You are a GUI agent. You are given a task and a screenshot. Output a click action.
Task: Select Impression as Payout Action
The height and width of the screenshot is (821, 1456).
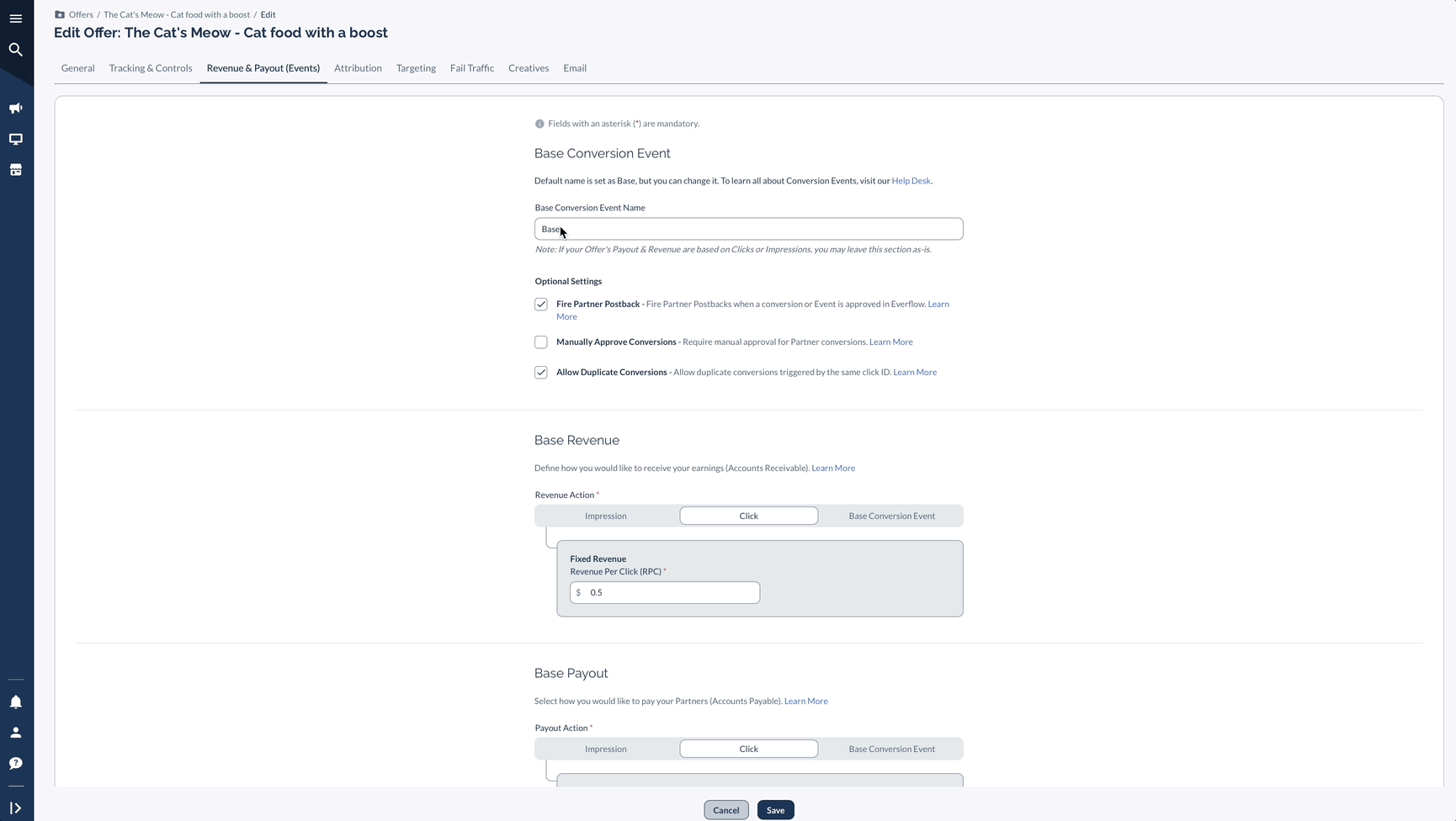(606, 749)
